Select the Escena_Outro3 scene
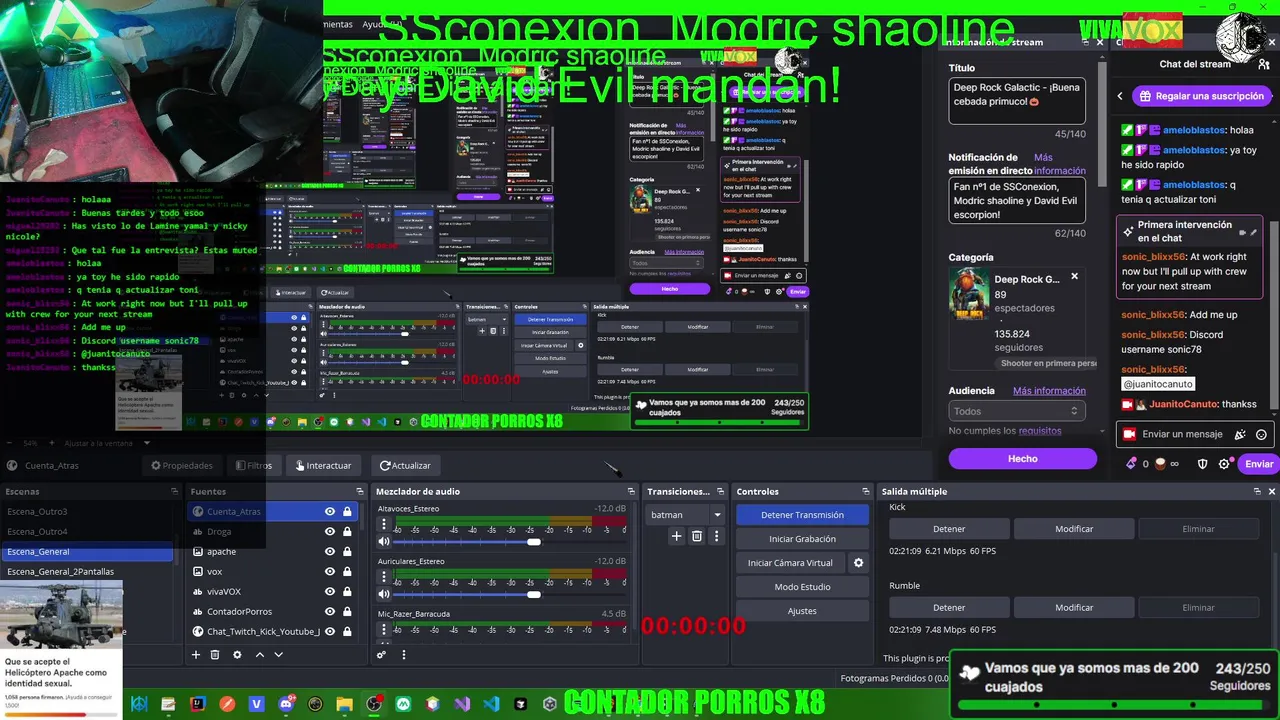 click(x=87, y=511)
